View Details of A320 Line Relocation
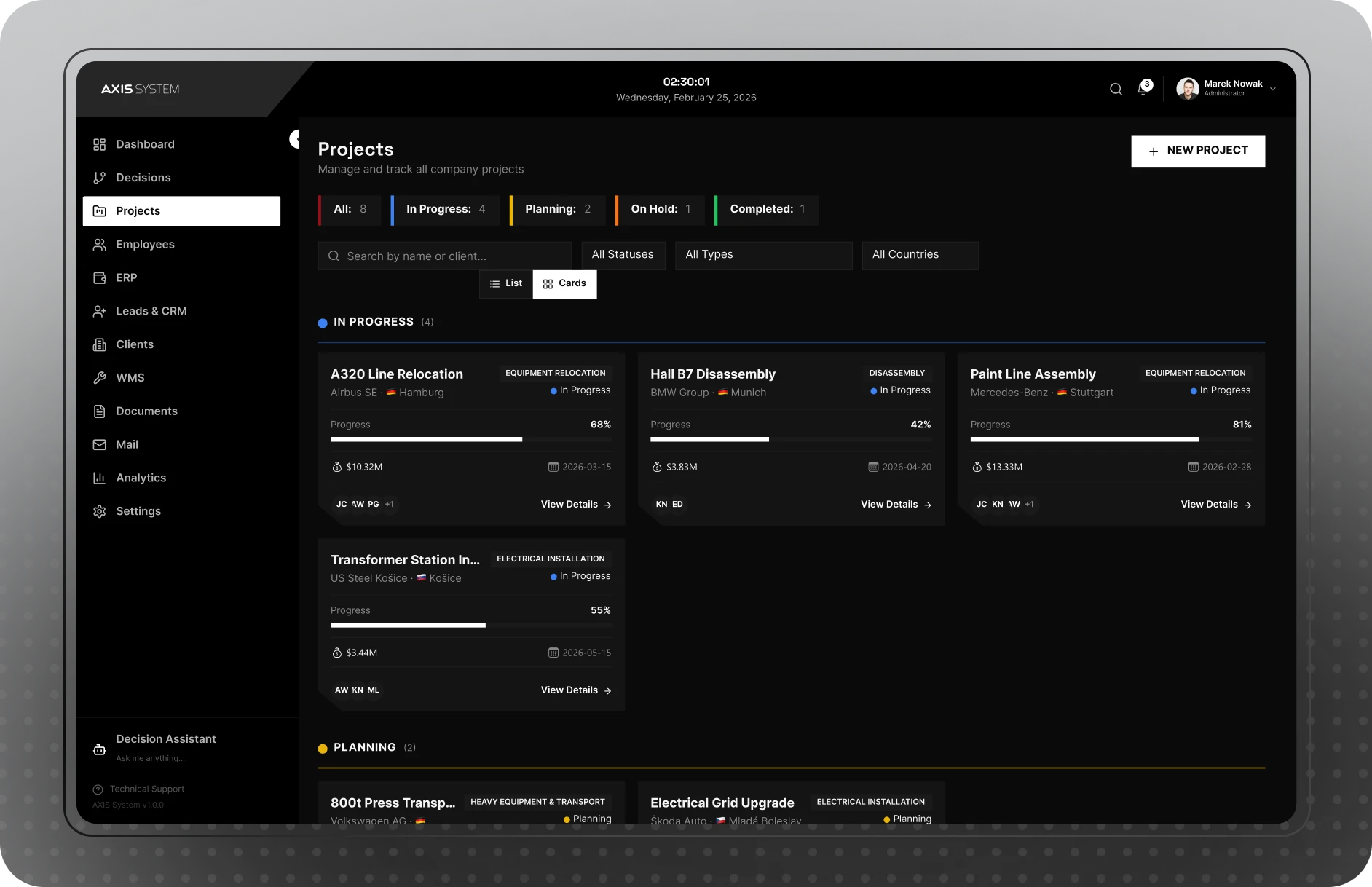Viewport: 1372px width, 887px height. (575, 505)
